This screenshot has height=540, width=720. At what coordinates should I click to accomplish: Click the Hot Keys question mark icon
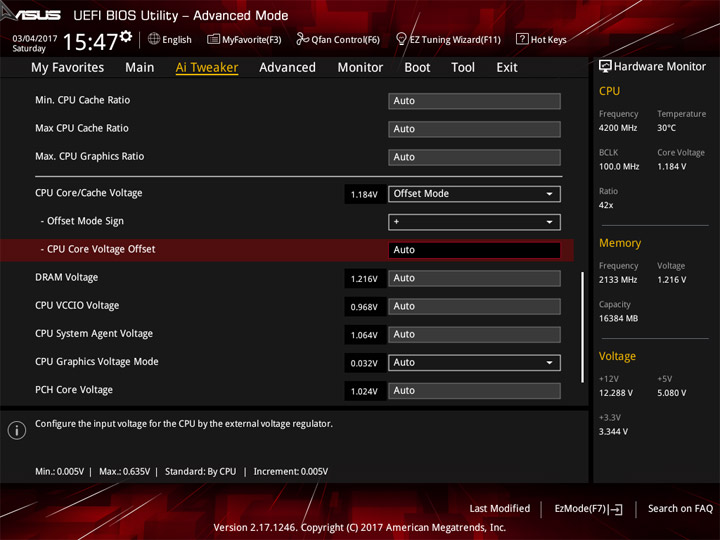click(522, 39)
